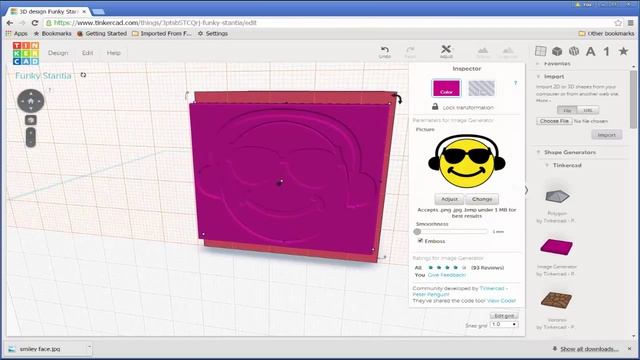Open the View Code link
Viewport: 640px width, 360px height.
point(501,301)
